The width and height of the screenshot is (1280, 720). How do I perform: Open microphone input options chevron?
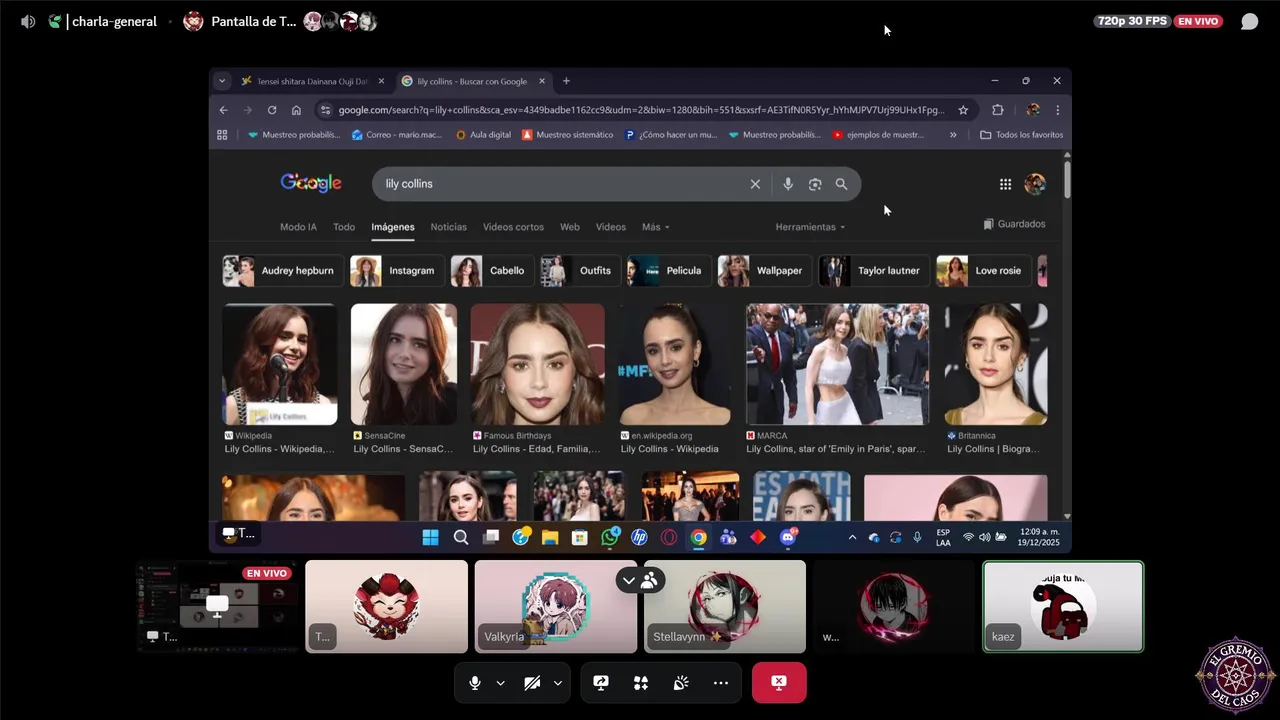pos(500,683)
